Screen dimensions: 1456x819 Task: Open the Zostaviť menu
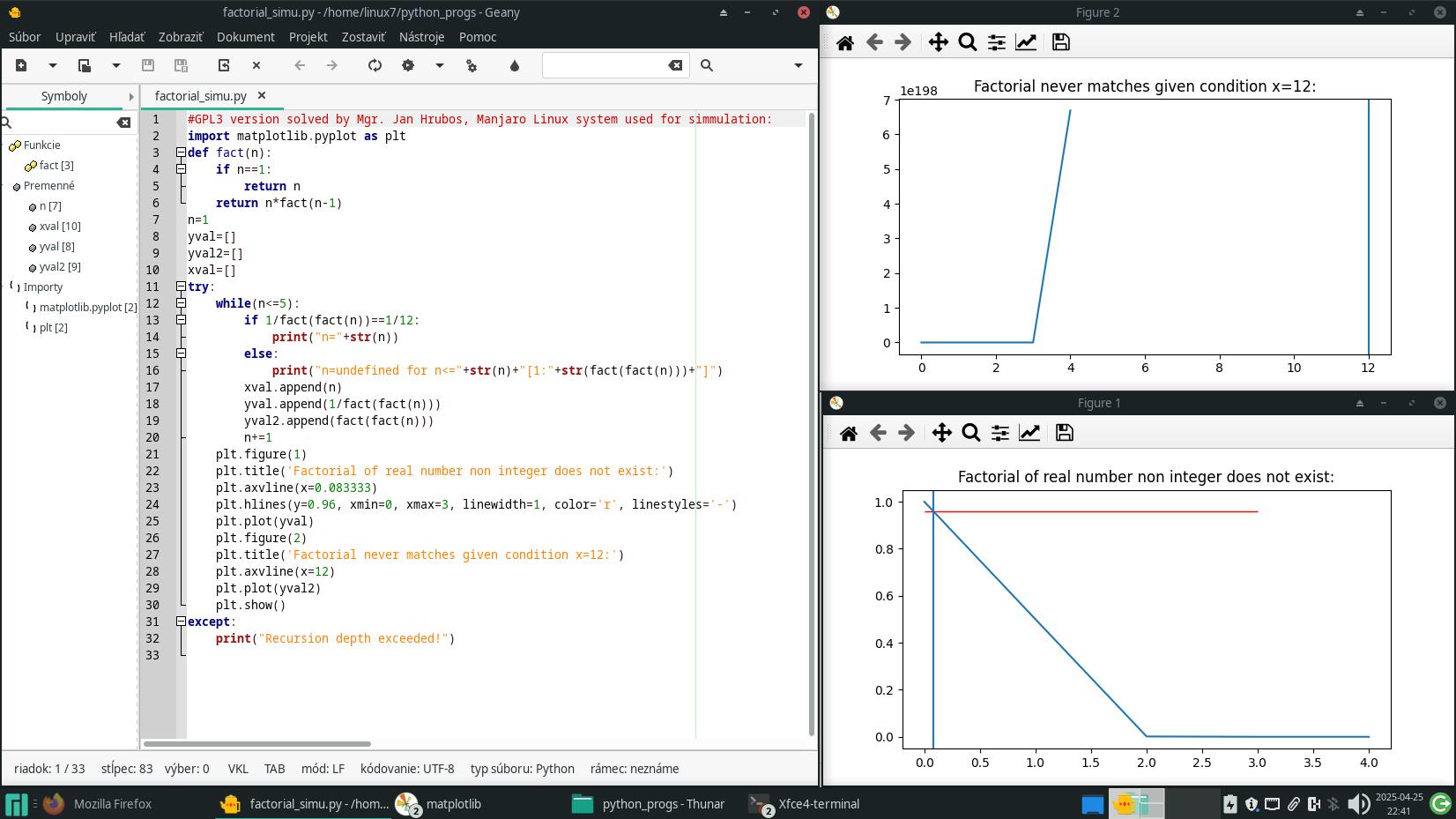pos(363,37)
